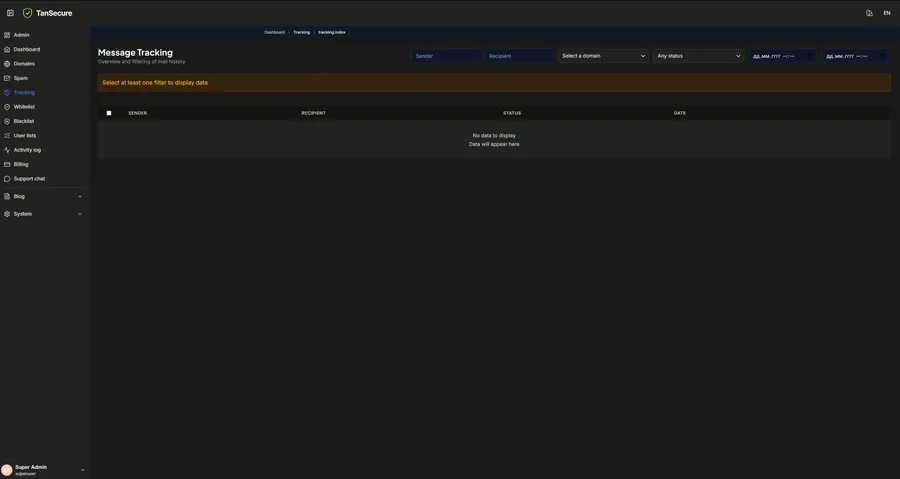Sort by the RECIPIENT column header

tap(313, 113)
